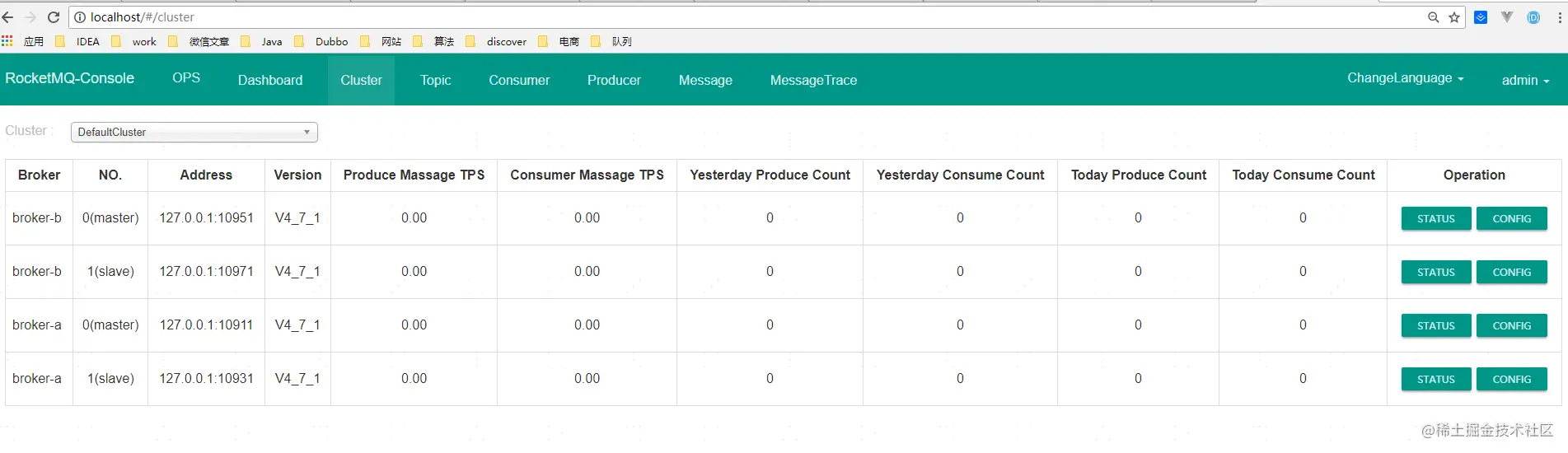1568x453 pixels.
Task: Expand the ChangeLanguage menu
Action: 1406,78
